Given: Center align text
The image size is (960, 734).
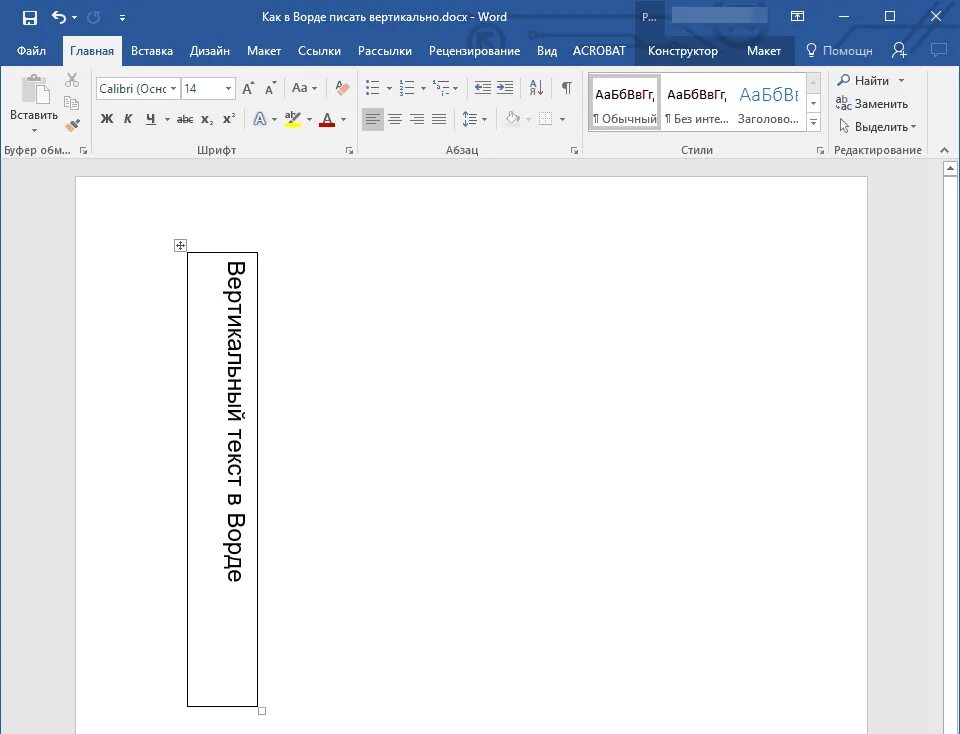Looking at the screenshot, I should (395, 119).
